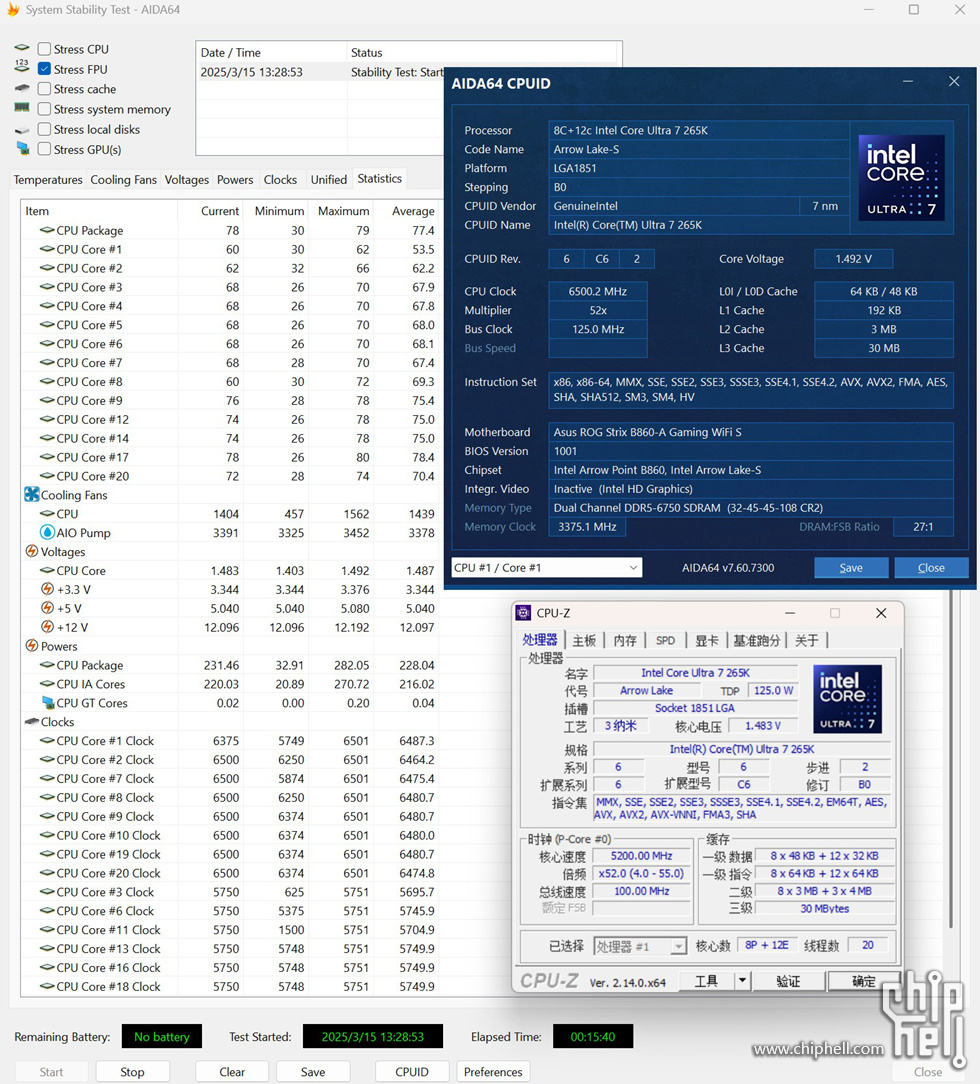The height and width of the screenshot is (1084, 980).
Task: Open the Unified tab
Action: (328, 180)
